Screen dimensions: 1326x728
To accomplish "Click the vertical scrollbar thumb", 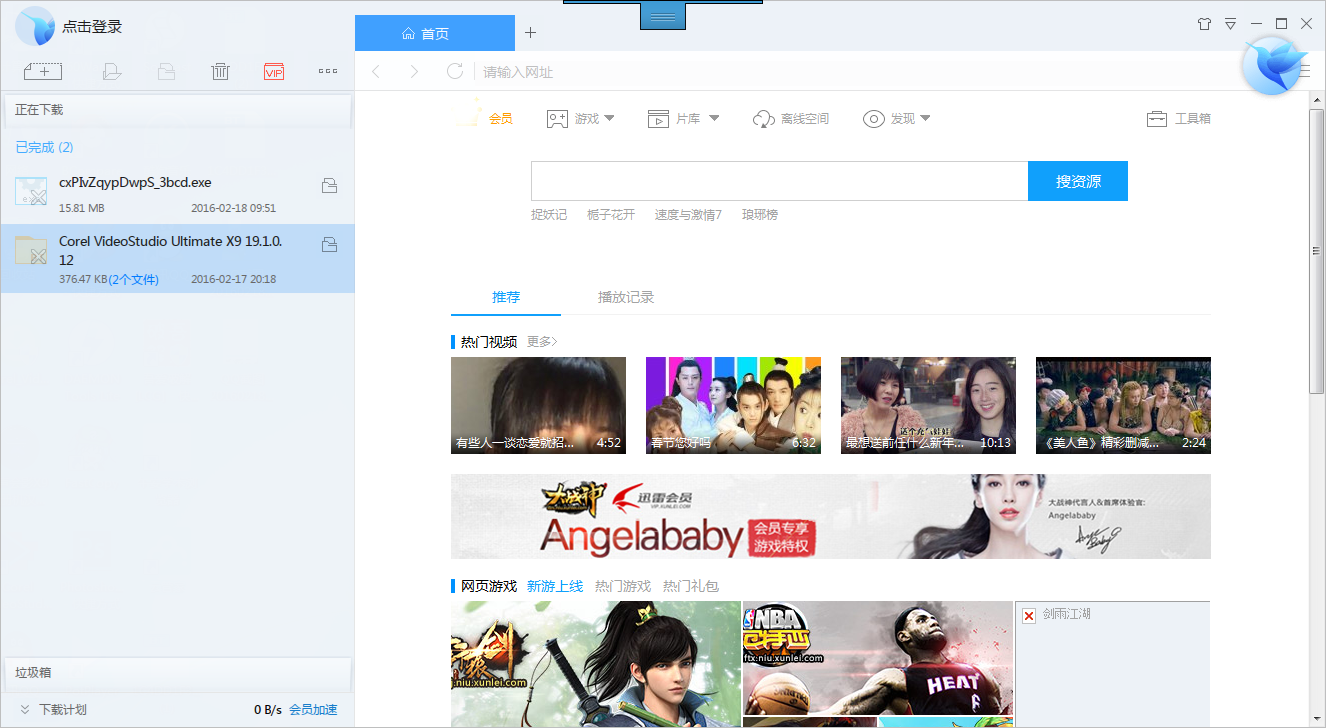I will point(1317,251).
